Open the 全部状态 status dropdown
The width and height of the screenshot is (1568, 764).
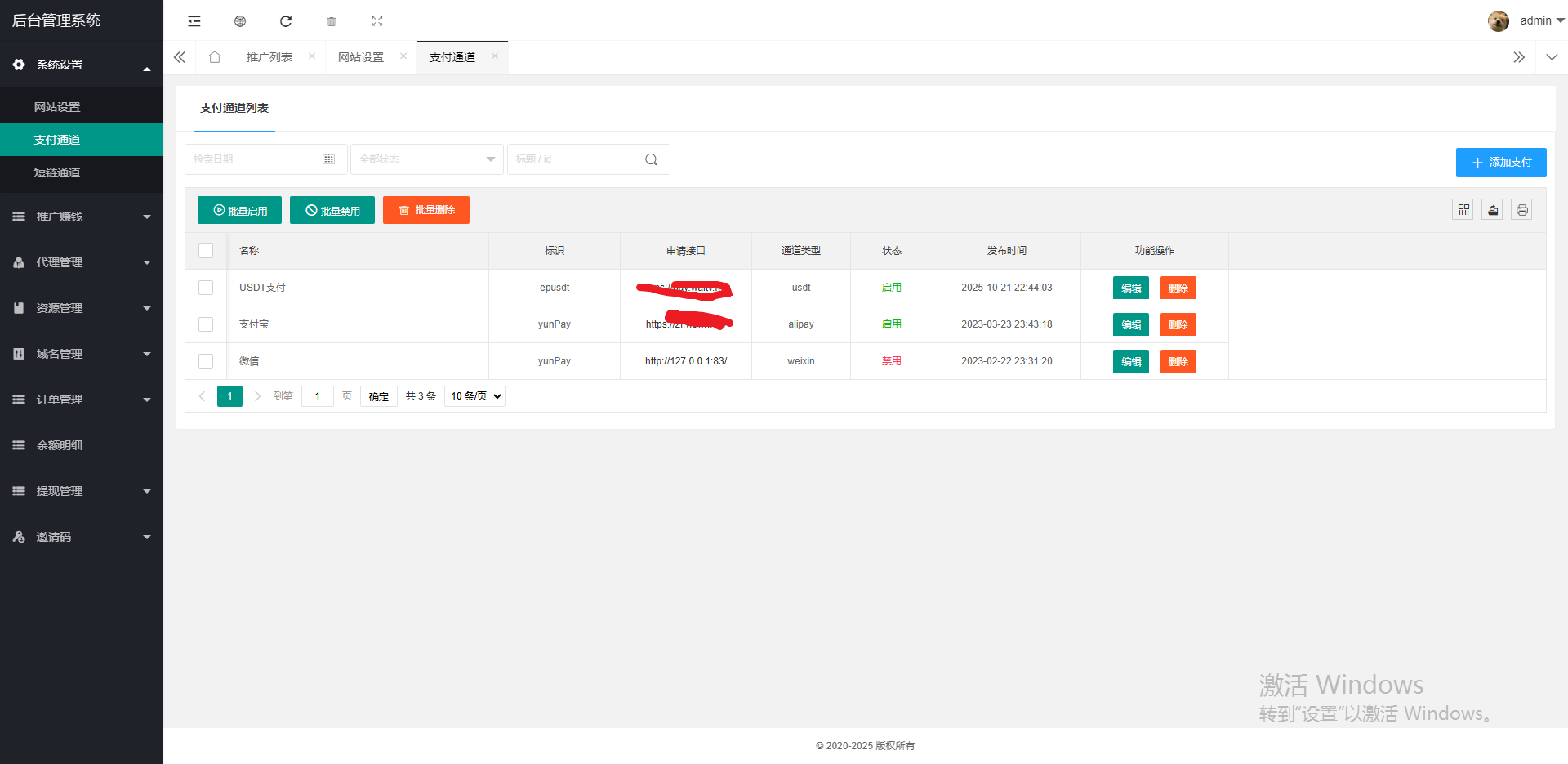(426, 159)
